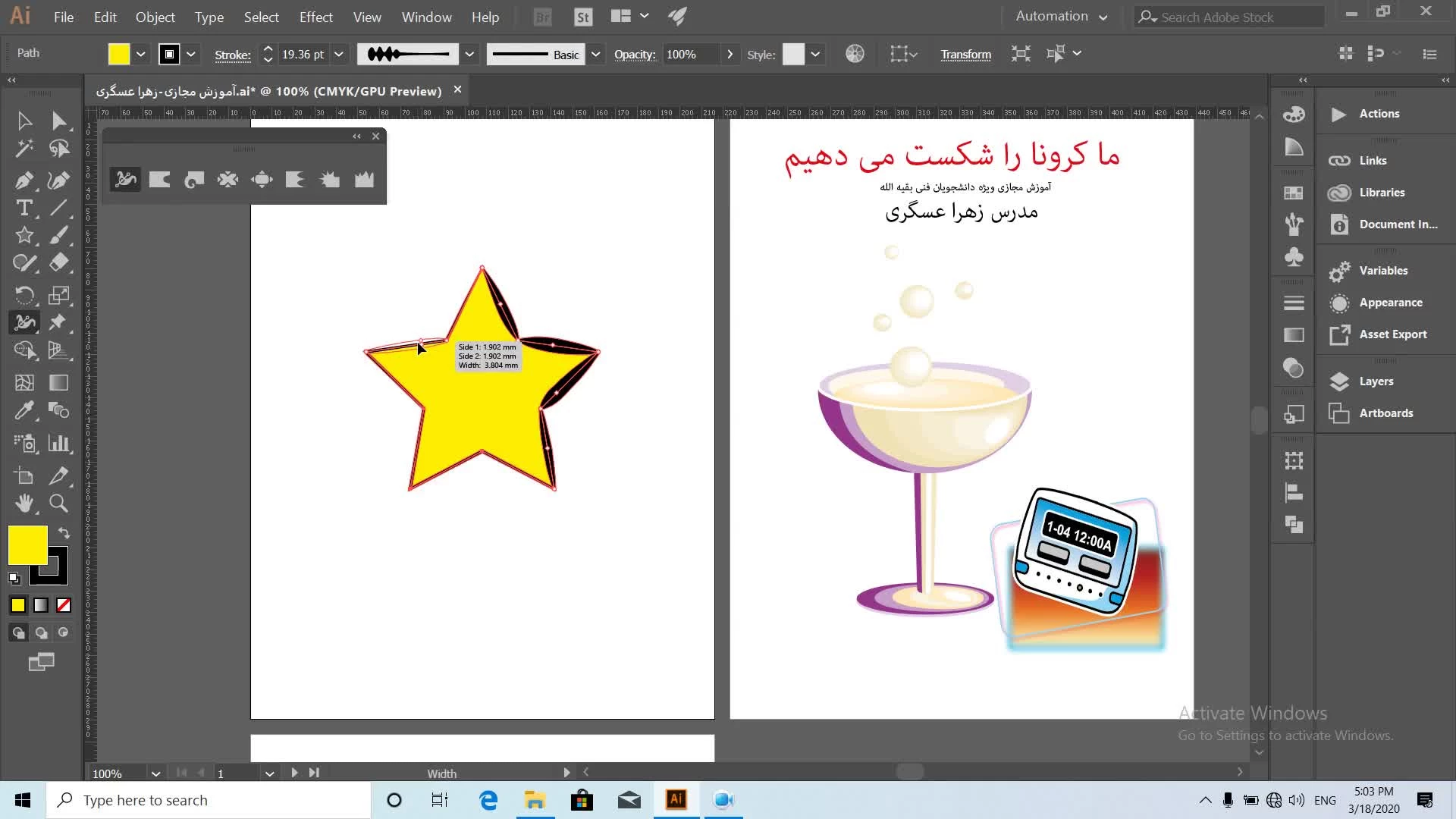Screen dimensions: 1456x819
Task: Choose the Crystallize tool in floating panel
Action: click(x=330, y=180)
